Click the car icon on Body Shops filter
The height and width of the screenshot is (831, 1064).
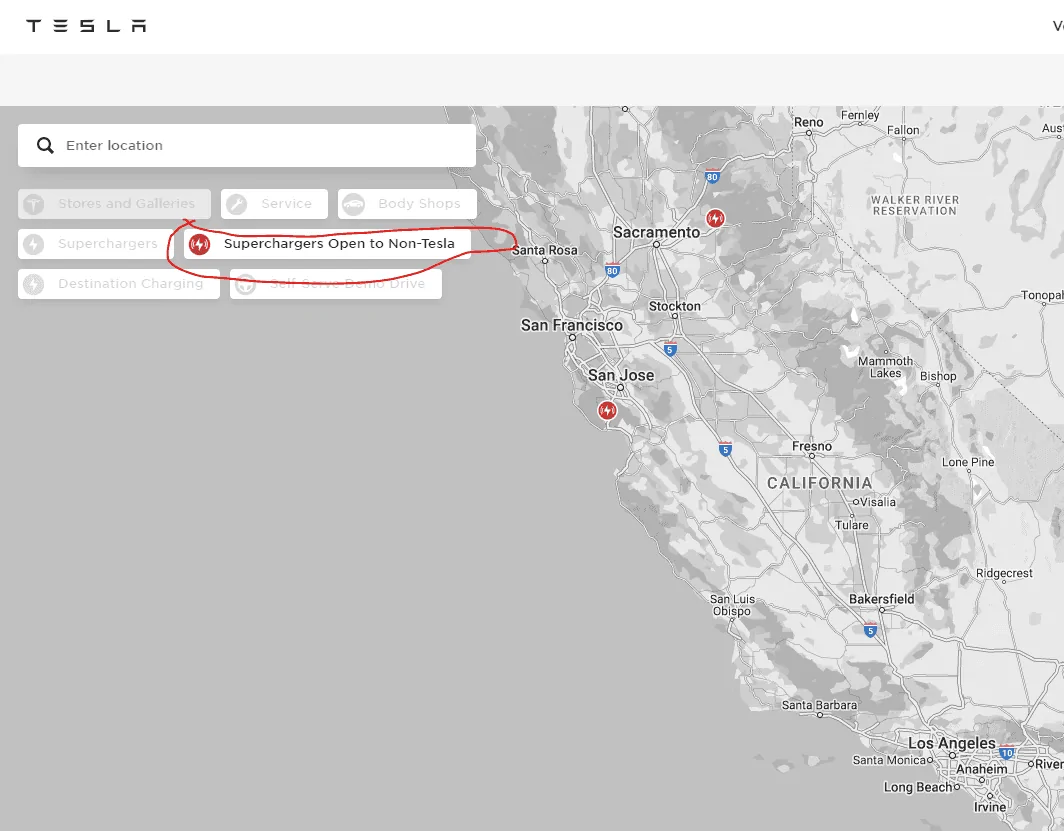click(353, 204)
